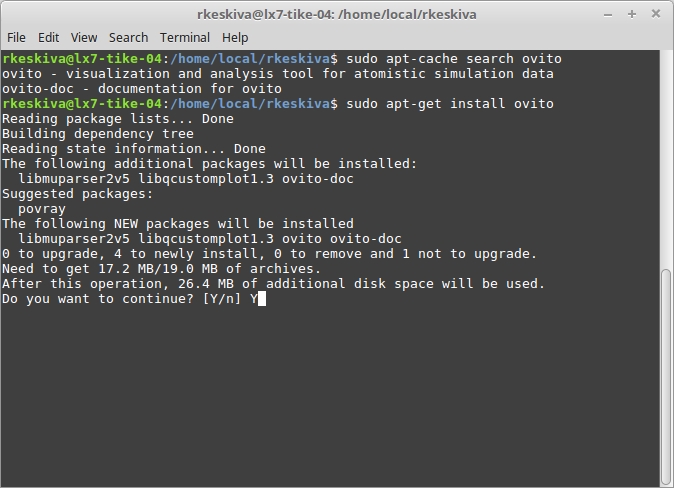The height and width of the screenshot is (488, 674).
Task: Click the empty terminal area below the prompt
Action: point(330,396)
